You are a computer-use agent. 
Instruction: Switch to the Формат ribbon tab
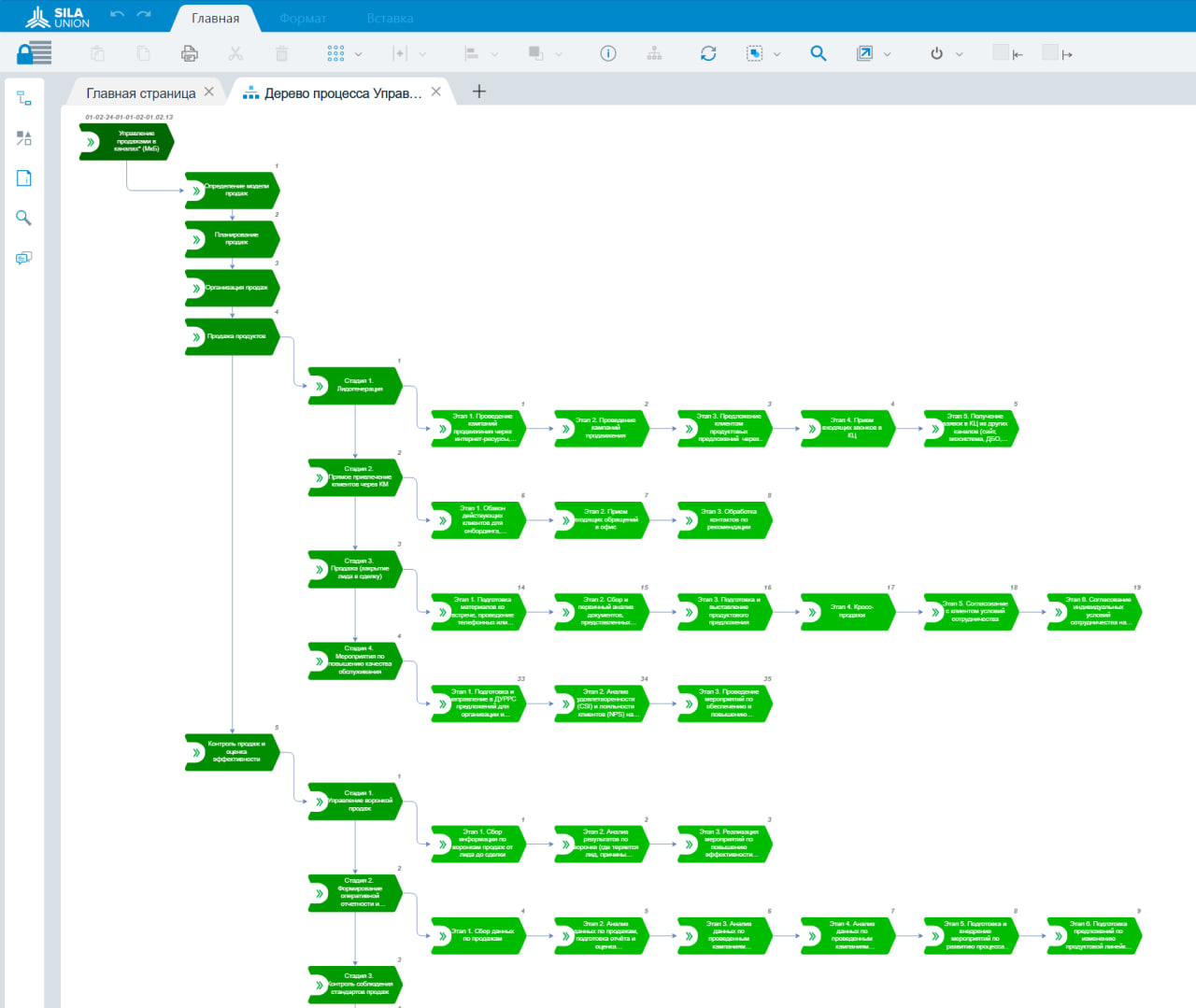pos(303,19)
